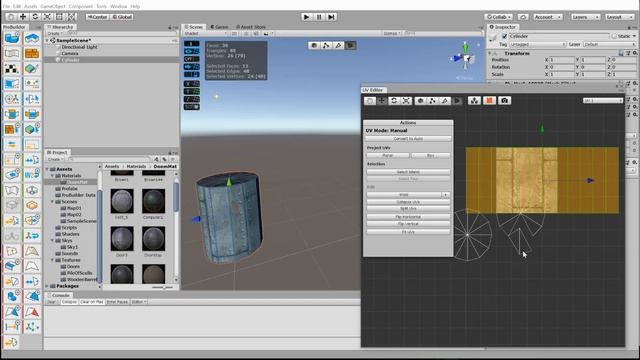Open ProBuilder New Shape tool icon
This screenshot has height=360, width=640.
click(x=12, y=38)
